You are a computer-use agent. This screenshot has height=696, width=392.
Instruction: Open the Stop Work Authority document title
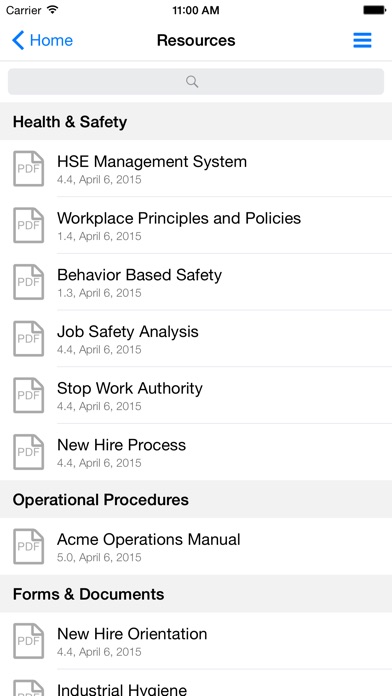(x=130, y=388)
